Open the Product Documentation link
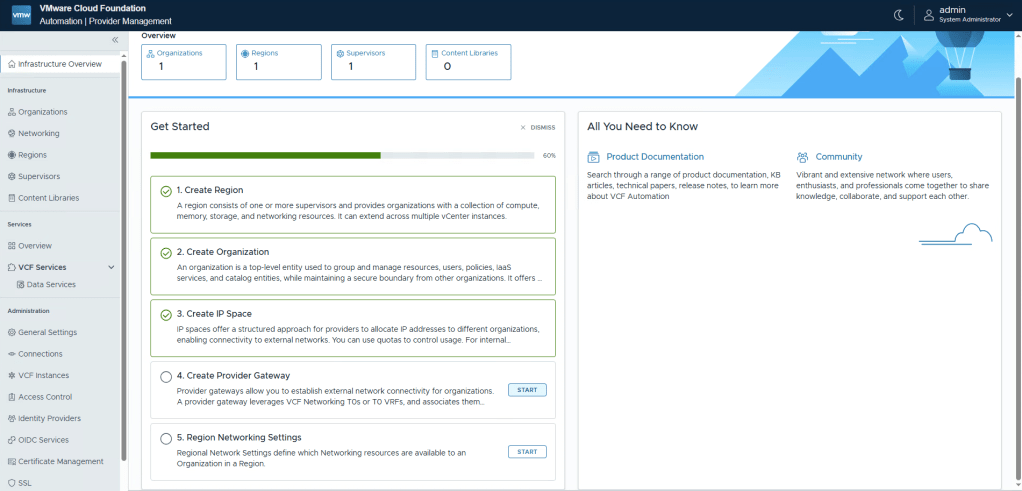 (654, 157)
